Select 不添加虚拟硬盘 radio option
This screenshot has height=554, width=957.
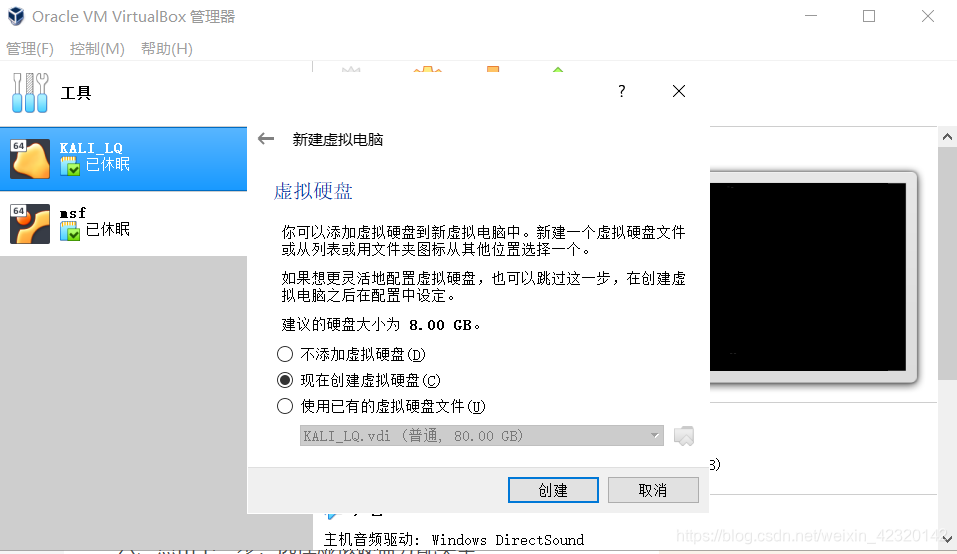point(285,354)
